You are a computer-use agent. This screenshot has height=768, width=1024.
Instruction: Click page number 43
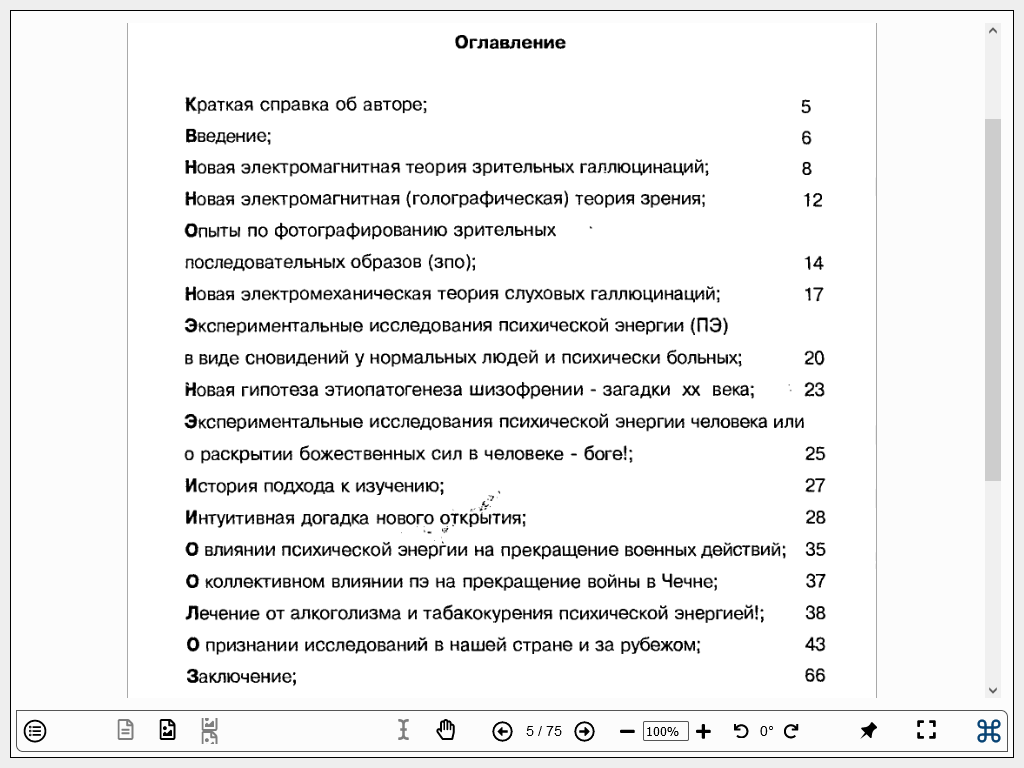(815, 645)
